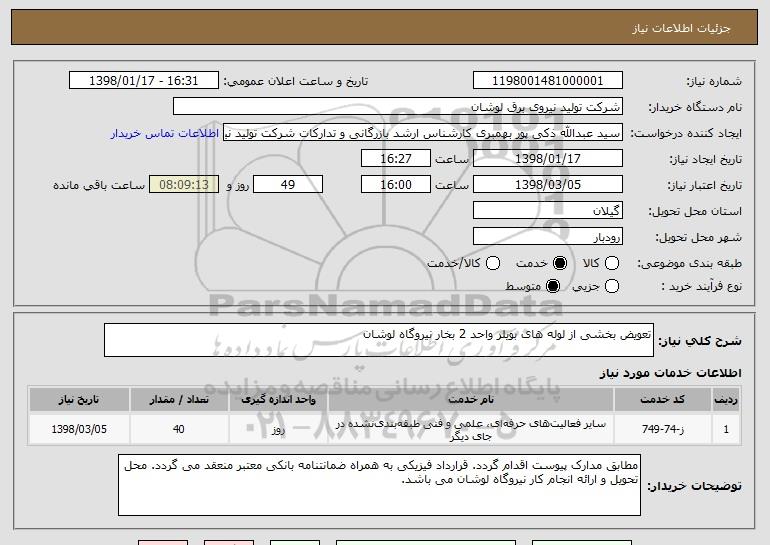Click the طبقه بندی موضوعی label
This screenshot has height=545, width=770.
[x=689, y=264]
